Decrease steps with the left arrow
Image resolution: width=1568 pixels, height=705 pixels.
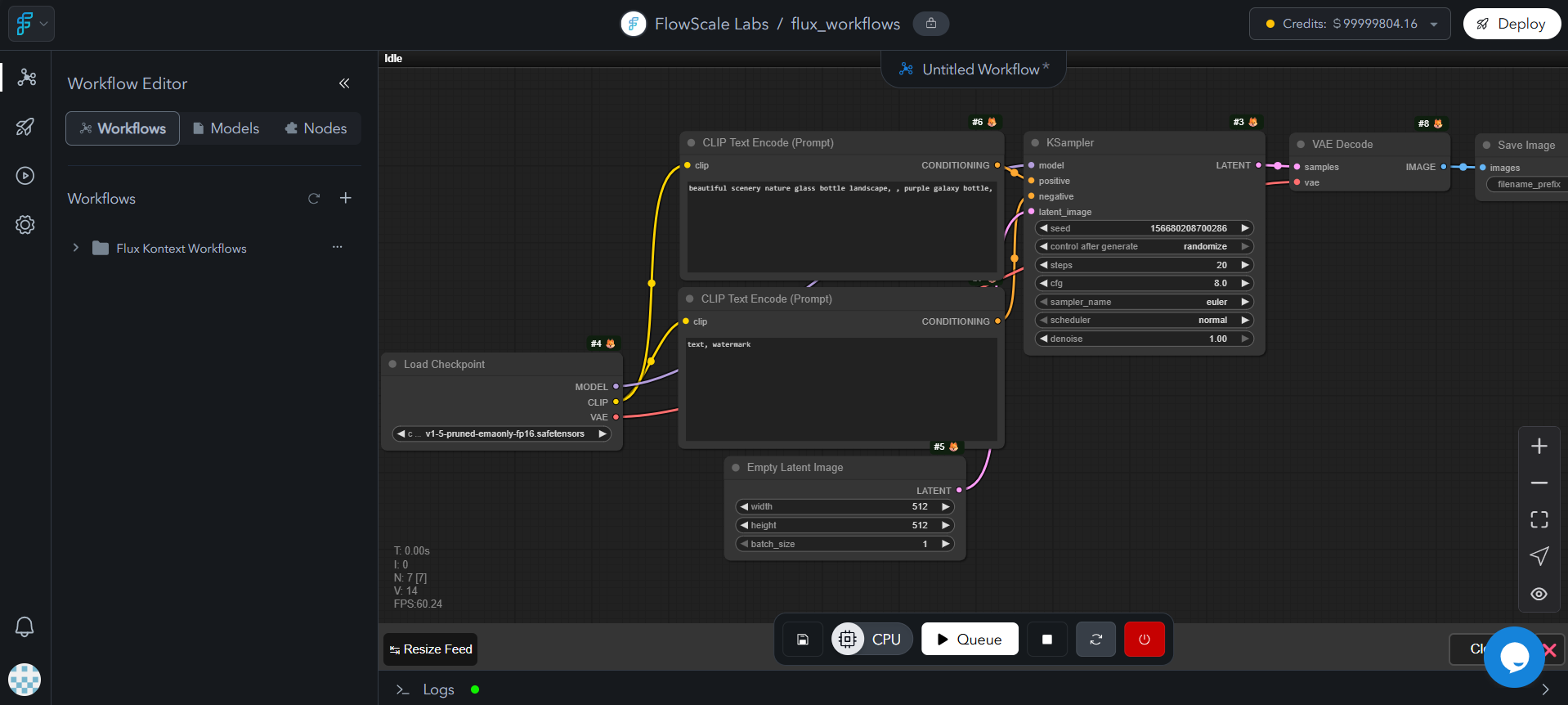pyautogui.click(x=1044, y=265)
